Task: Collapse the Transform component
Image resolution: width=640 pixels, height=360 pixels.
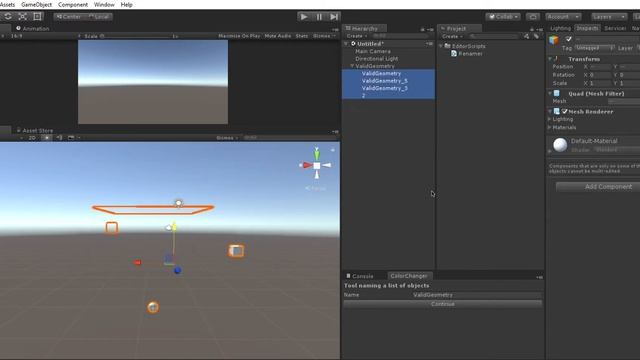Action: [x=550, y=59]
